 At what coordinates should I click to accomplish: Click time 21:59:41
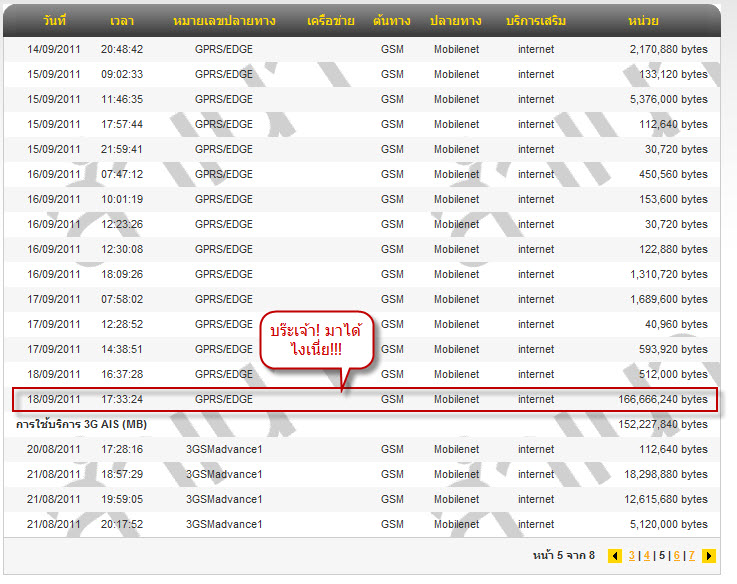[122, 149]
